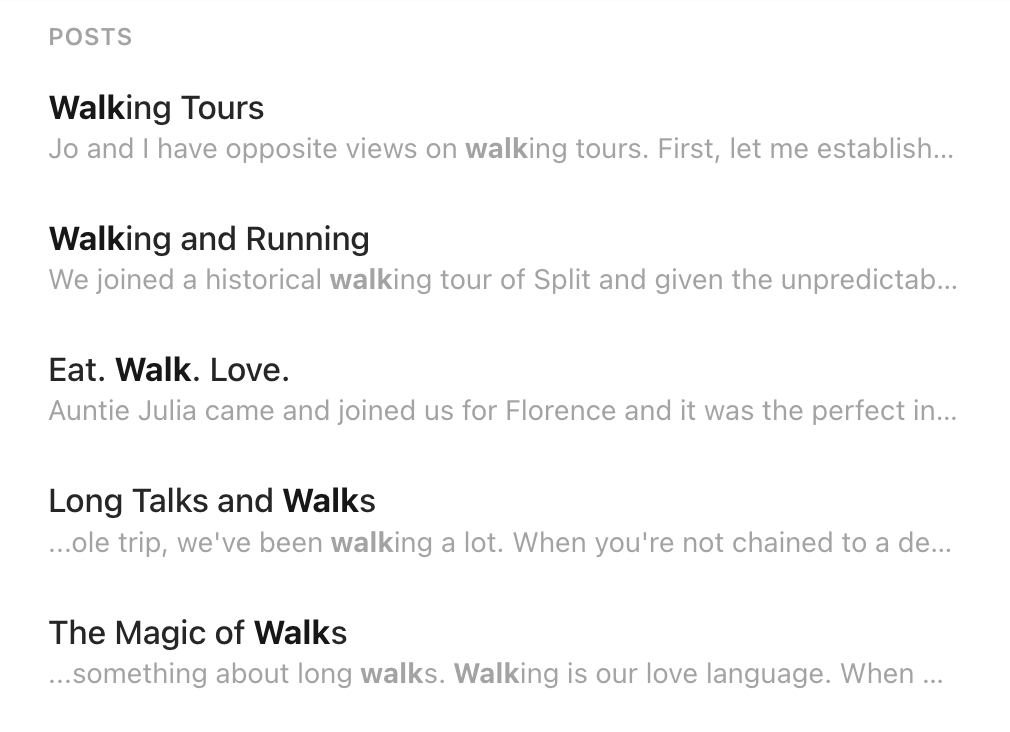Click the bold "Walk" in "Walking is our love language"
Image resolution: width=1010 pixels, height=732 pixels.
486,674
